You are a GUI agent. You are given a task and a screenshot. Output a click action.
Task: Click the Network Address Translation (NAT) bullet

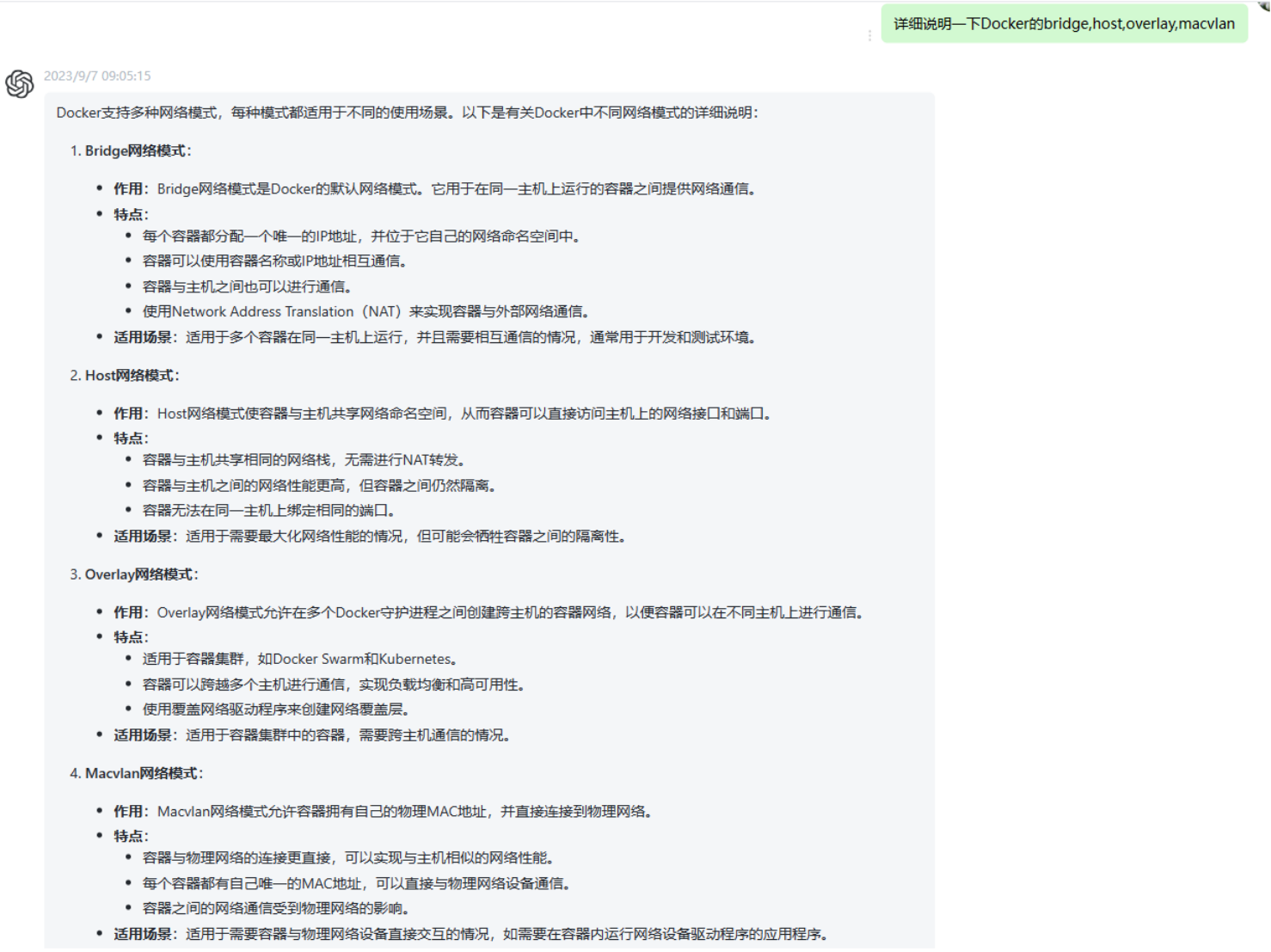point(365,311)
